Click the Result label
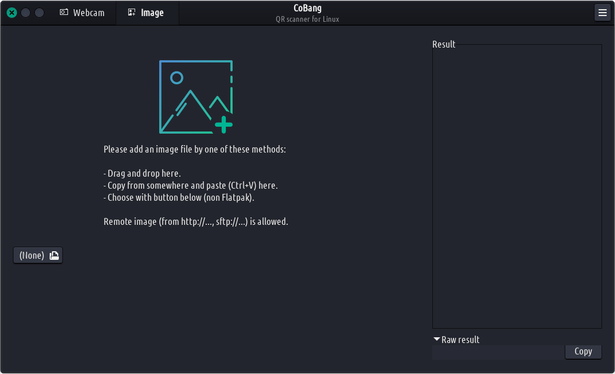615x374 pixels. (x=444, y=44)
